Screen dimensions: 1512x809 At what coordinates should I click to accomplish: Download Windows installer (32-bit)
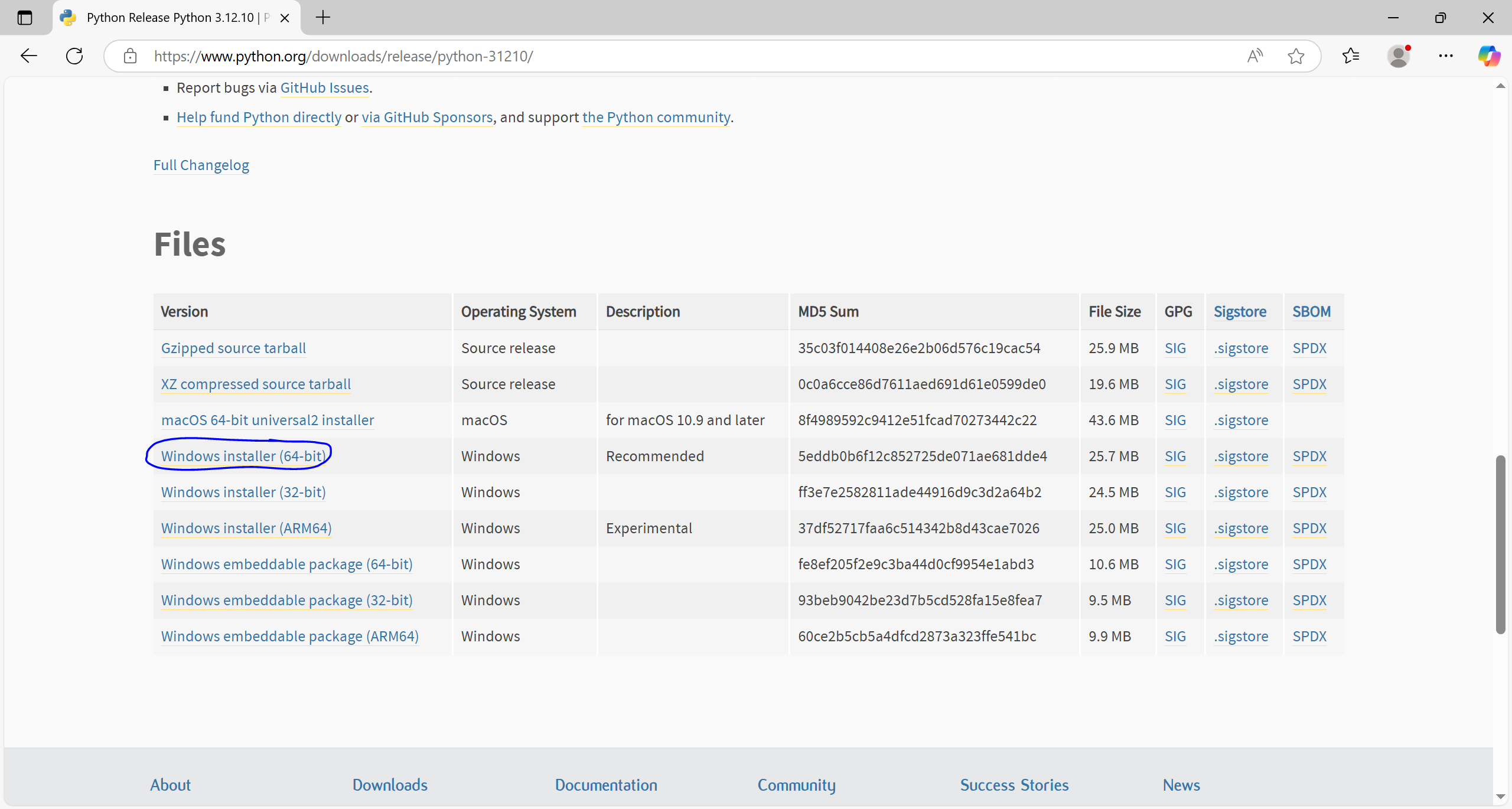(243, 492)
